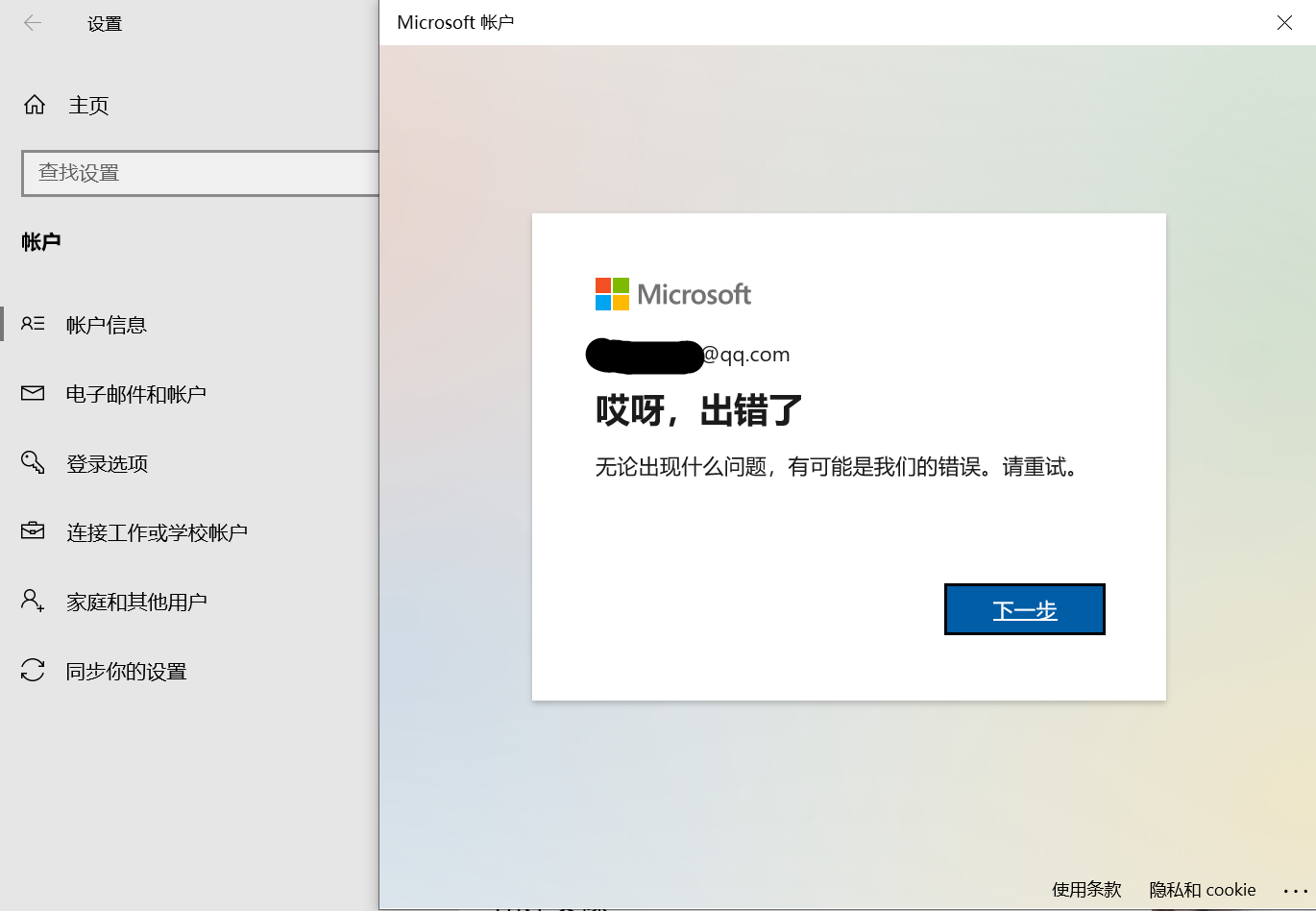Open the 连接工作或学校帐户 page

157,532
